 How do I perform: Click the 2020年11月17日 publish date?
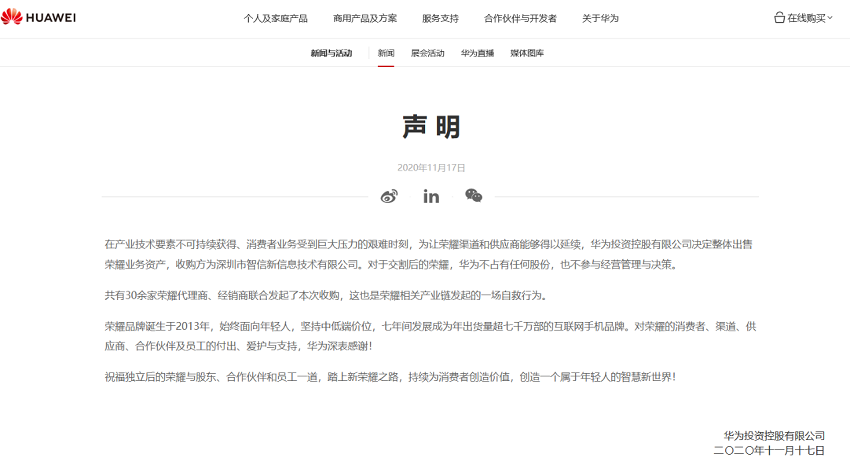point(431,168)
